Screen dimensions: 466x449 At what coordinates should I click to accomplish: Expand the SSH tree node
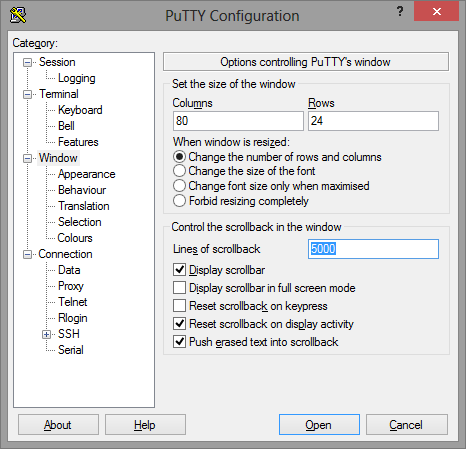point(46,334)
